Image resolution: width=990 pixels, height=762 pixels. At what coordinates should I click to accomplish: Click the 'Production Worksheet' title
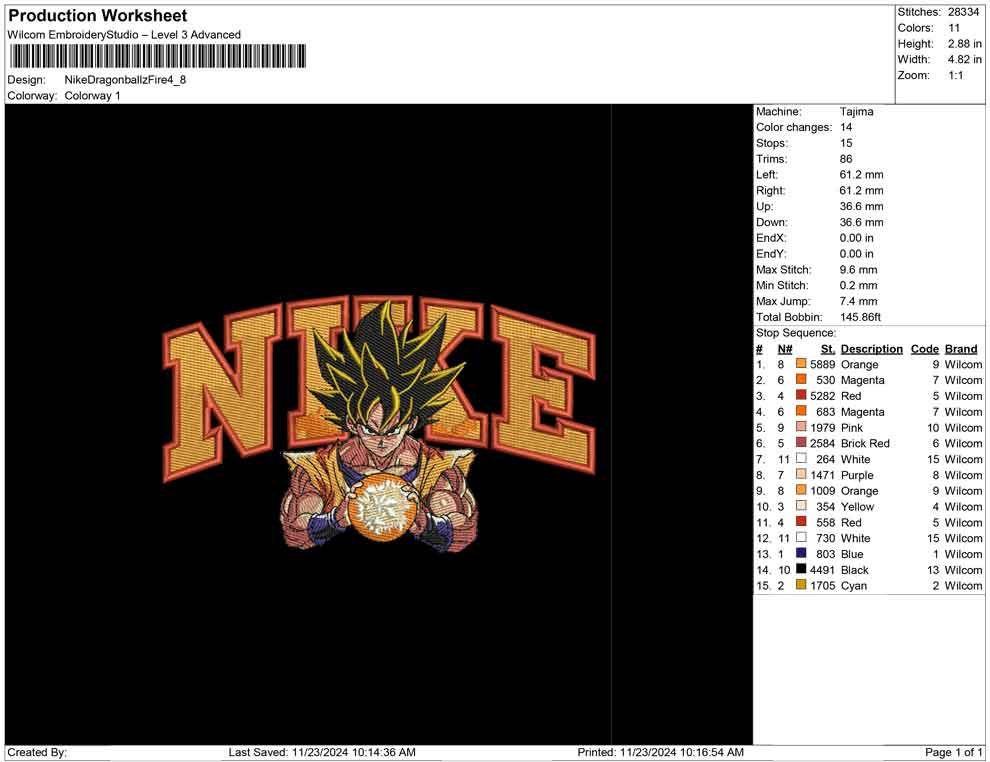click(x=98, y=16)
